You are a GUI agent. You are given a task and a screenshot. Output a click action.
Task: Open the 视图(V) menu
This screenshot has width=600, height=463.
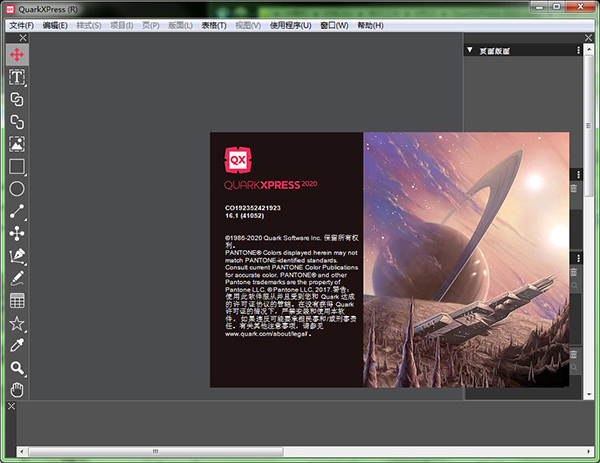click(248, 26)
